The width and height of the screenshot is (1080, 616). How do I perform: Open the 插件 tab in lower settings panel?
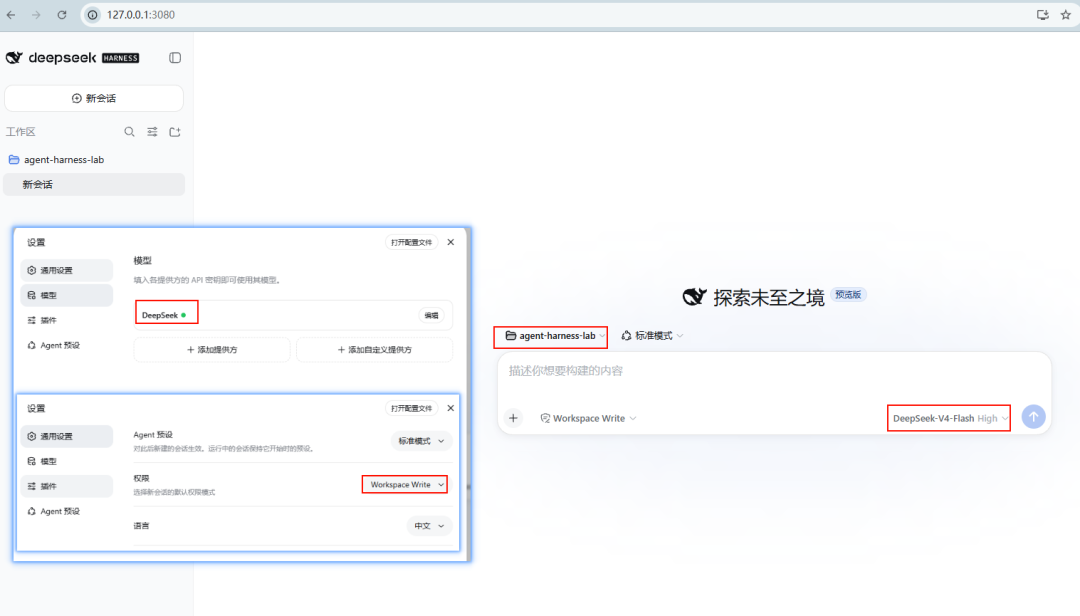click(67, 486)
